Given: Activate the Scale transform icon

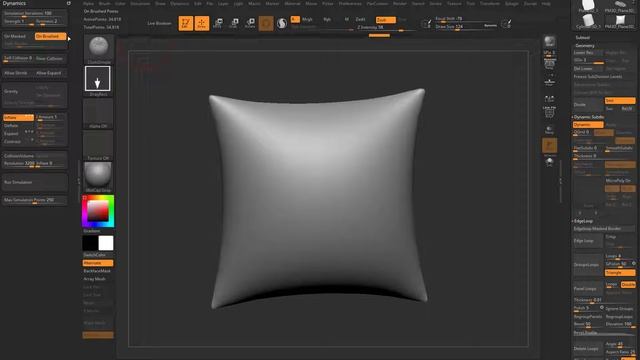Looking at the screenshot, I should point(234,23).
